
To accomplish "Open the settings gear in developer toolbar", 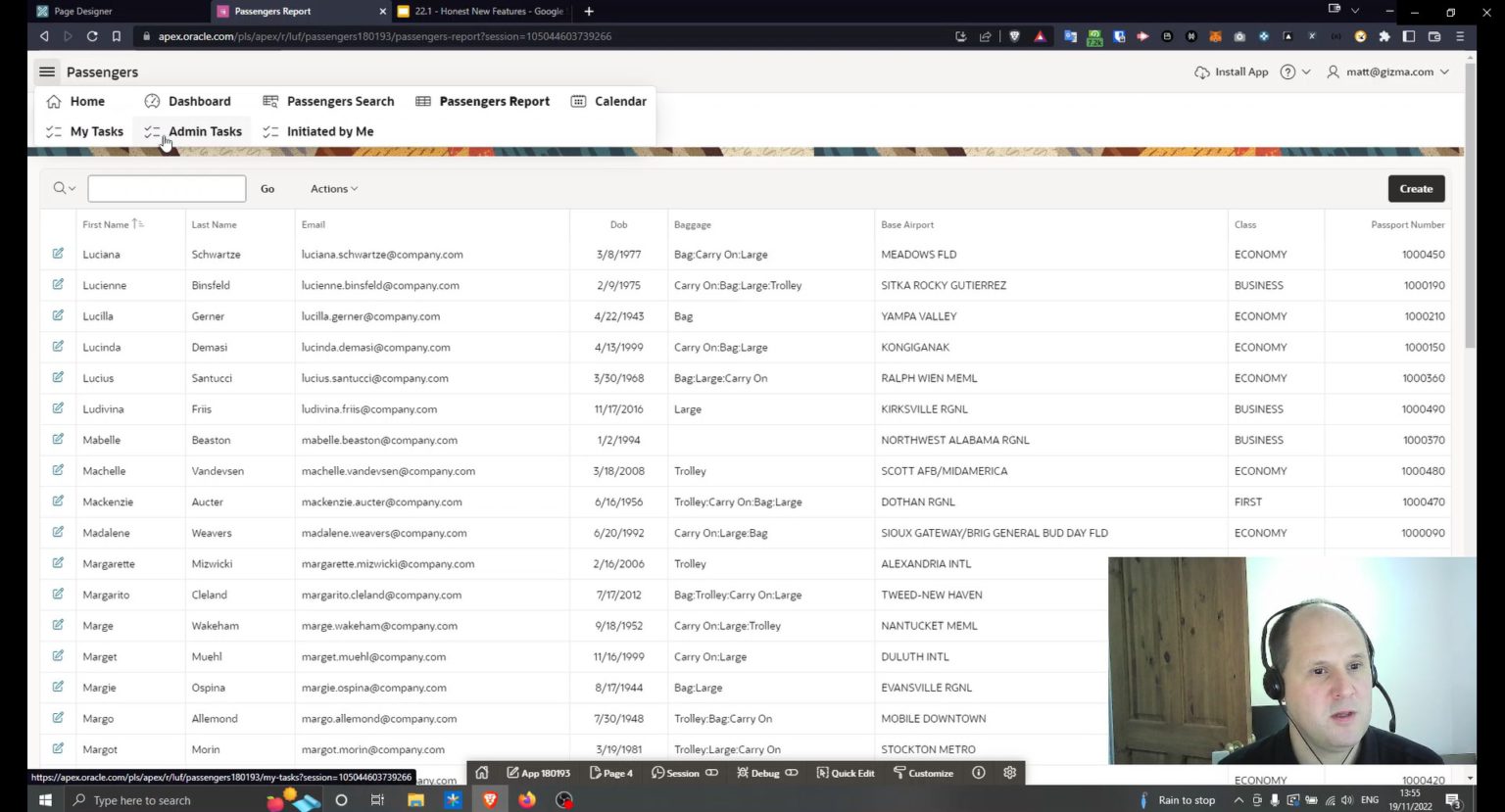I will point(1009,773).
